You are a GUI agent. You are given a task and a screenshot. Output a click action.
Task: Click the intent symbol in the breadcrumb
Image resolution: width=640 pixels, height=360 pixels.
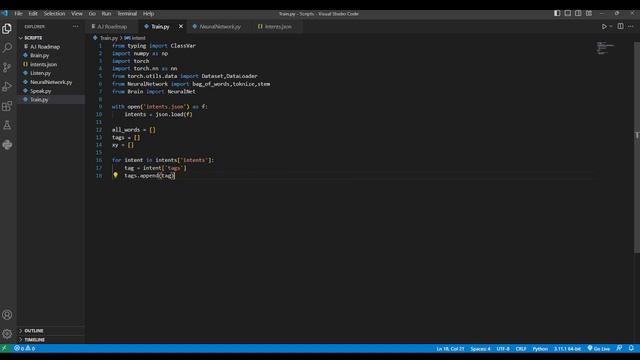tap(135, 38)
